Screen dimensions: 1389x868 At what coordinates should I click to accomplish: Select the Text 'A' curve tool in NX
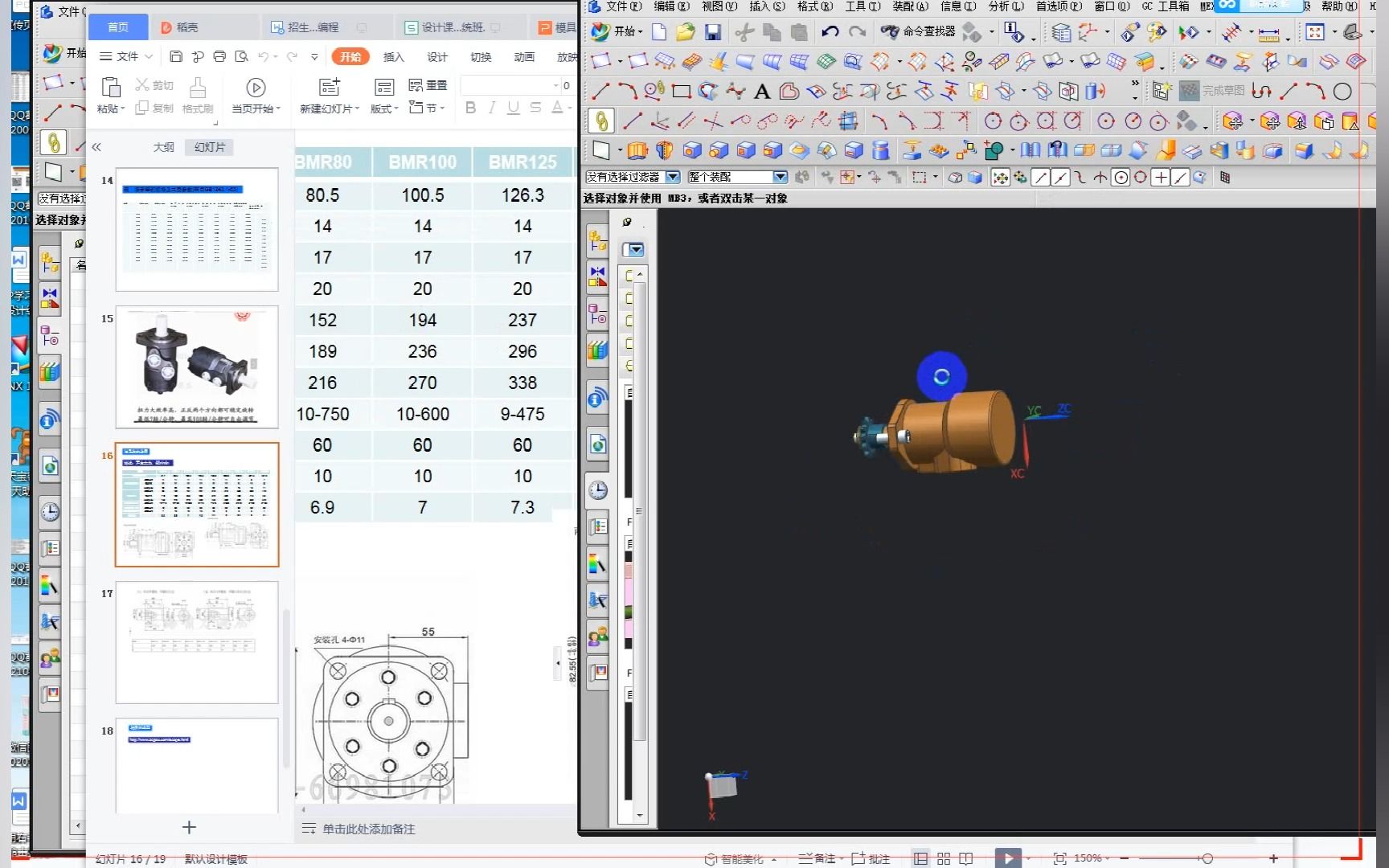(762, 92)
